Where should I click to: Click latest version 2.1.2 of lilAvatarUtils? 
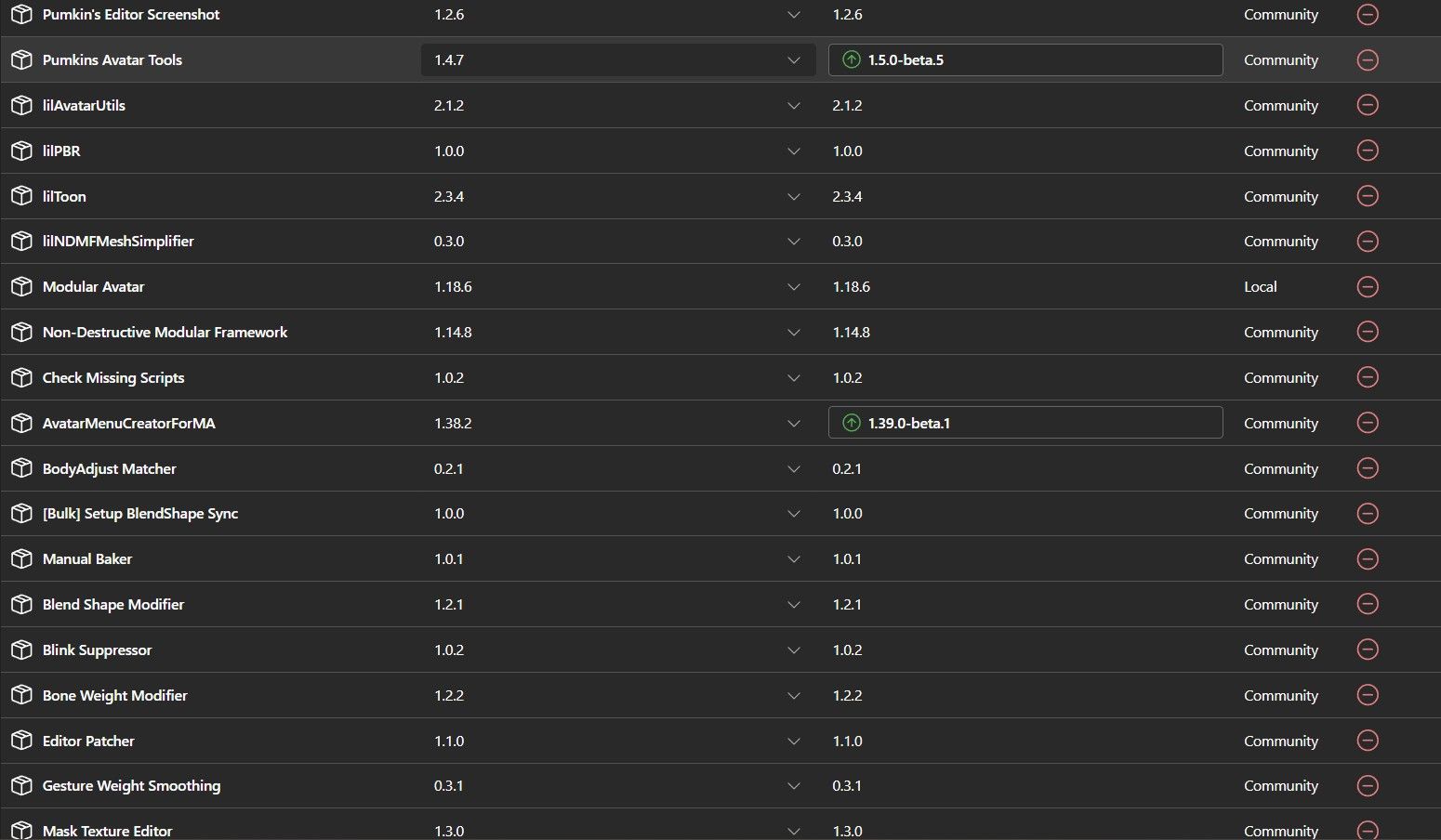(x=847, y=106)
